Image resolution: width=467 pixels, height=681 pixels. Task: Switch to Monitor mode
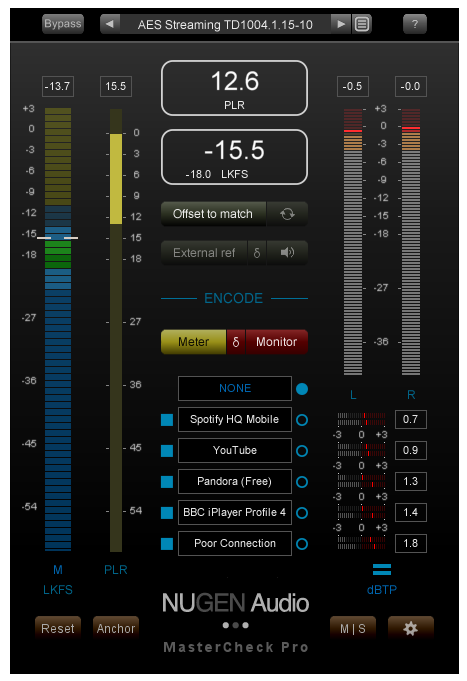point(277,342)
